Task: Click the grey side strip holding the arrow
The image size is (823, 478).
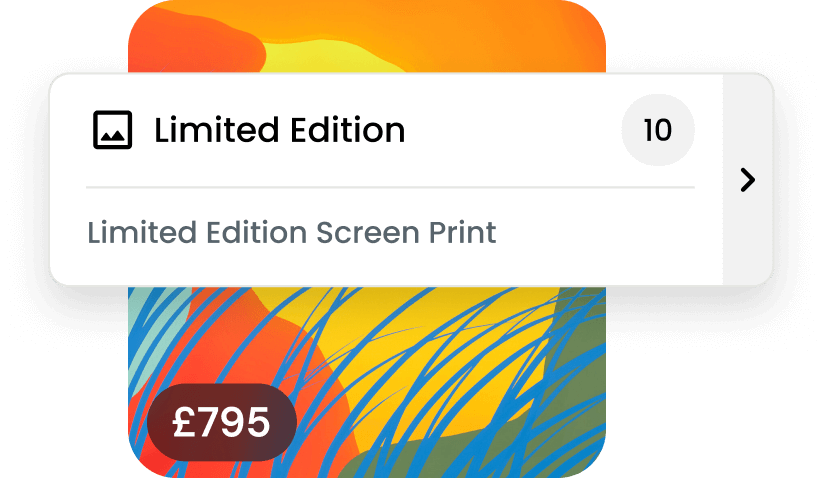Action: [x=748, y=179]
